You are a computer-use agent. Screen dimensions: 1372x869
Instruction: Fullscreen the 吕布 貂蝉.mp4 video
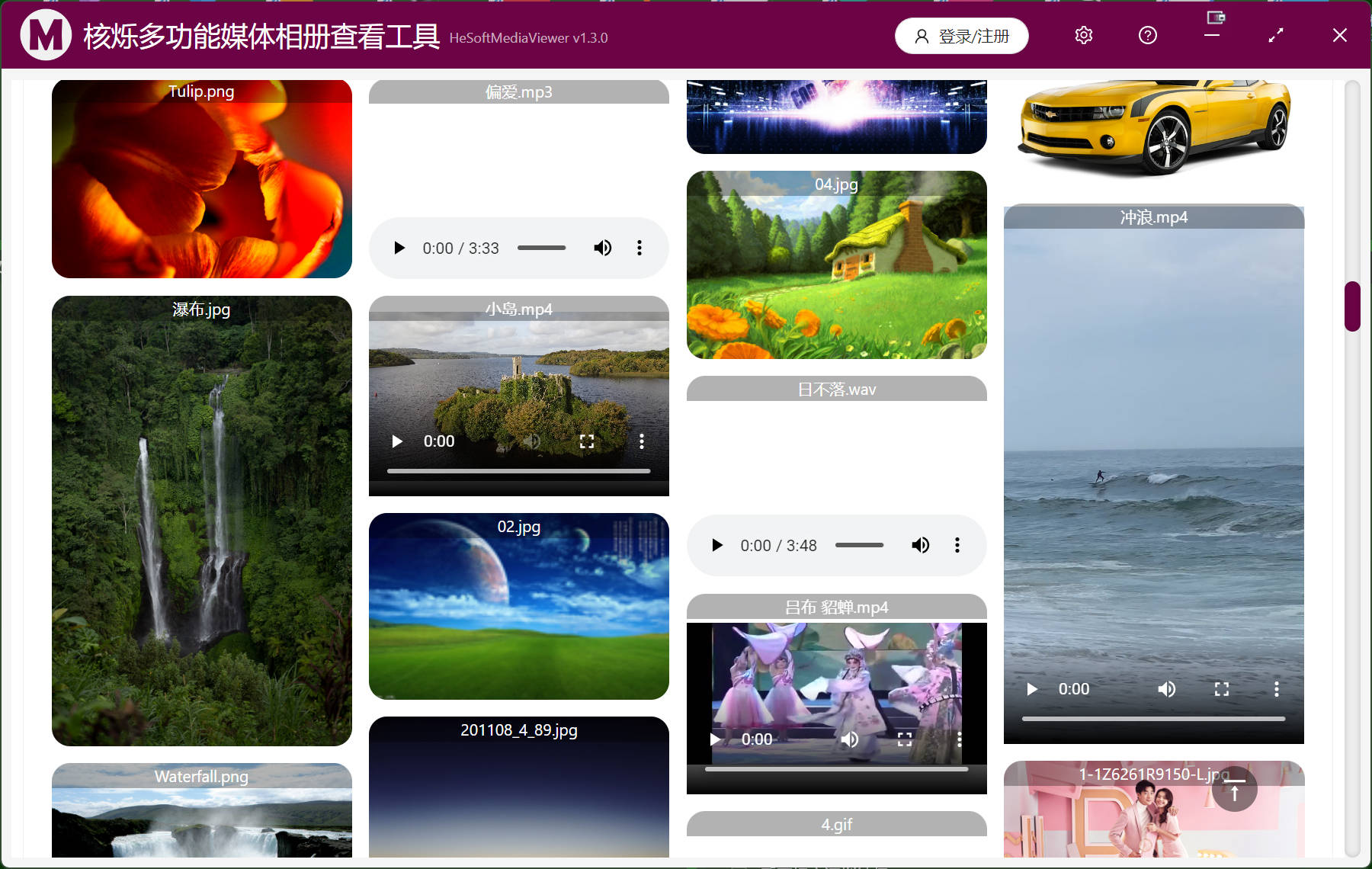[905, 739]
